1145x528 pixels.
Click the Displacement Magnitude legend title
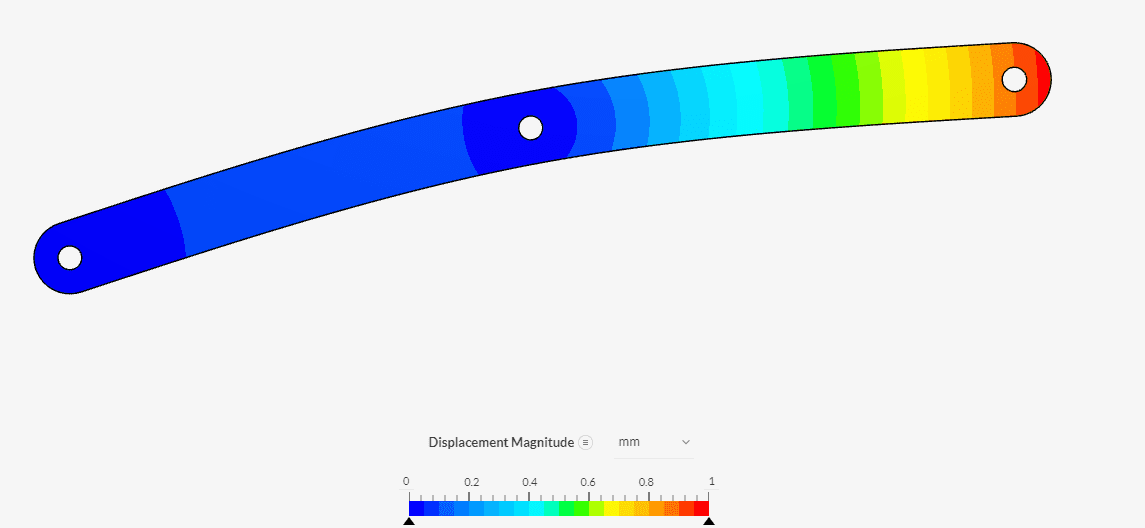[x=501, y=443]
